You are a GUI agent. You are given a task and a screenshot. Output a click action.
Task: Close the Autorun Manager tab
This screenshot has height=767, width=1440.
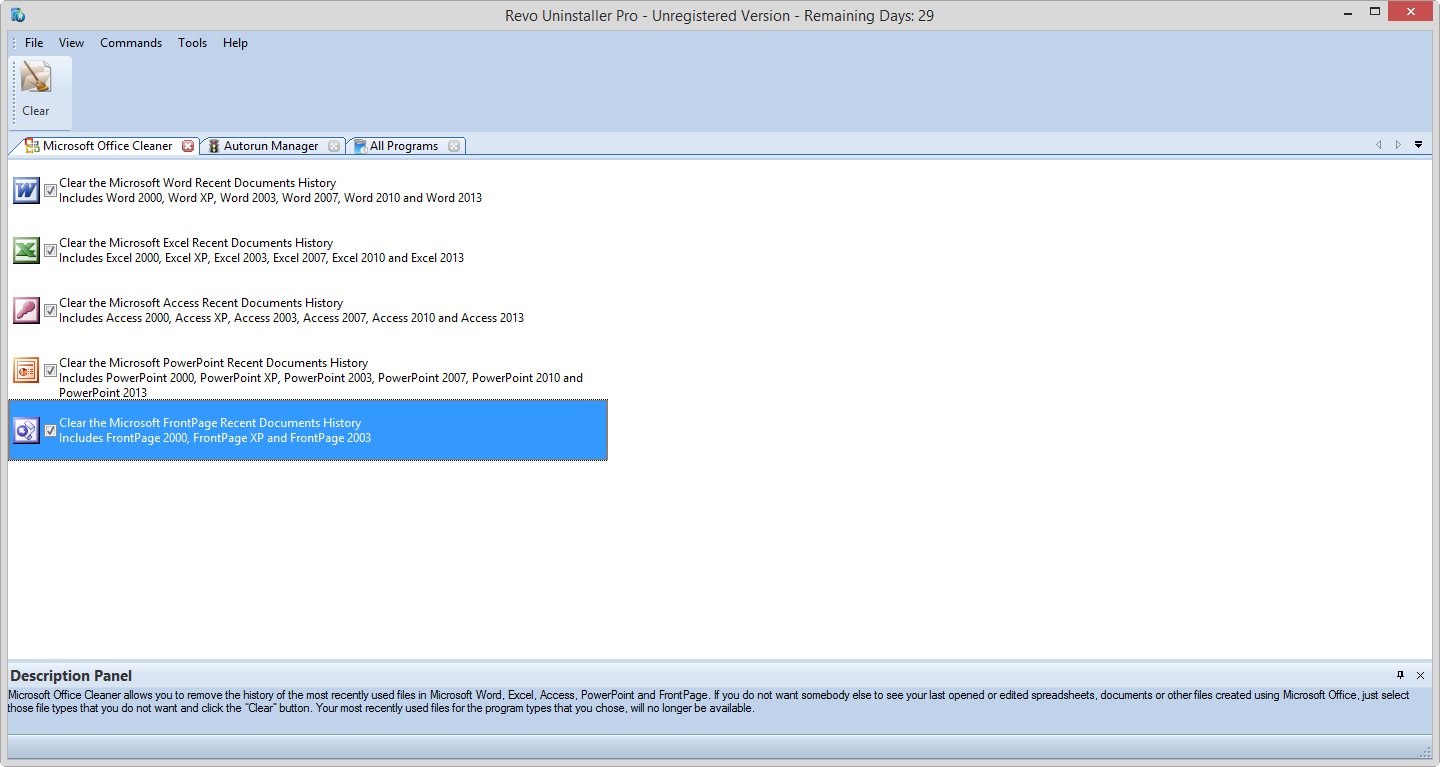point(334,146)
